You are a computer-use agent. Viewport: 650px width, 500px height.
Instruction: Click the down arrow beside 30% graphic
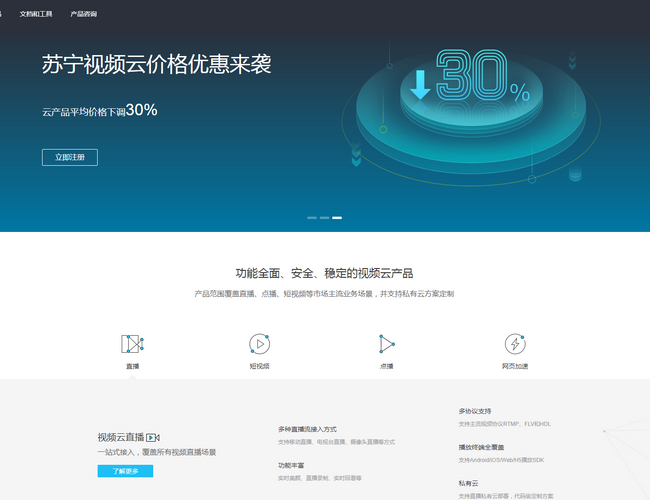pyautogui.click(x=420, y=84)
